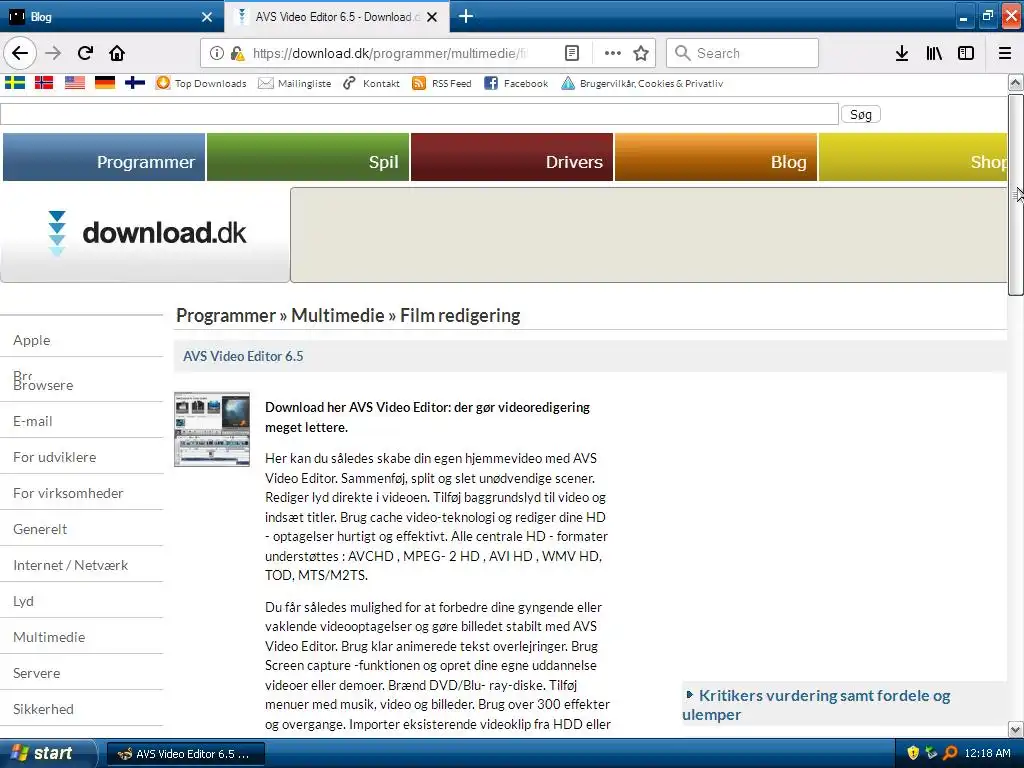The width and height of the screenshot is (1024, 768).
Task: Click the site search text field
Action: (419, 114)
